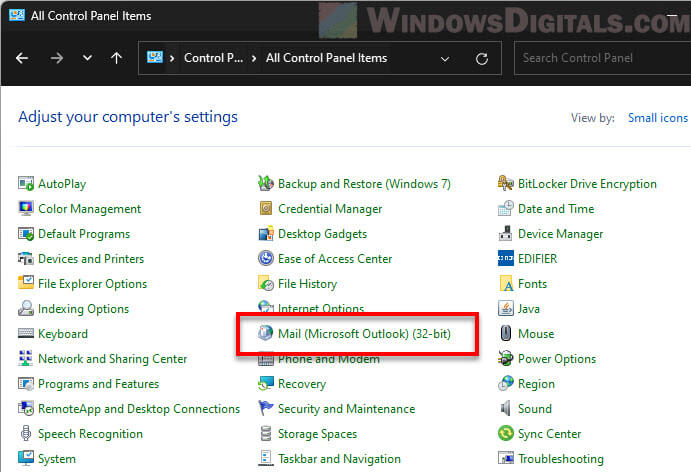Click the Recovery icon
The width and height of the screenshot is (691, 472).
point(266,383)
